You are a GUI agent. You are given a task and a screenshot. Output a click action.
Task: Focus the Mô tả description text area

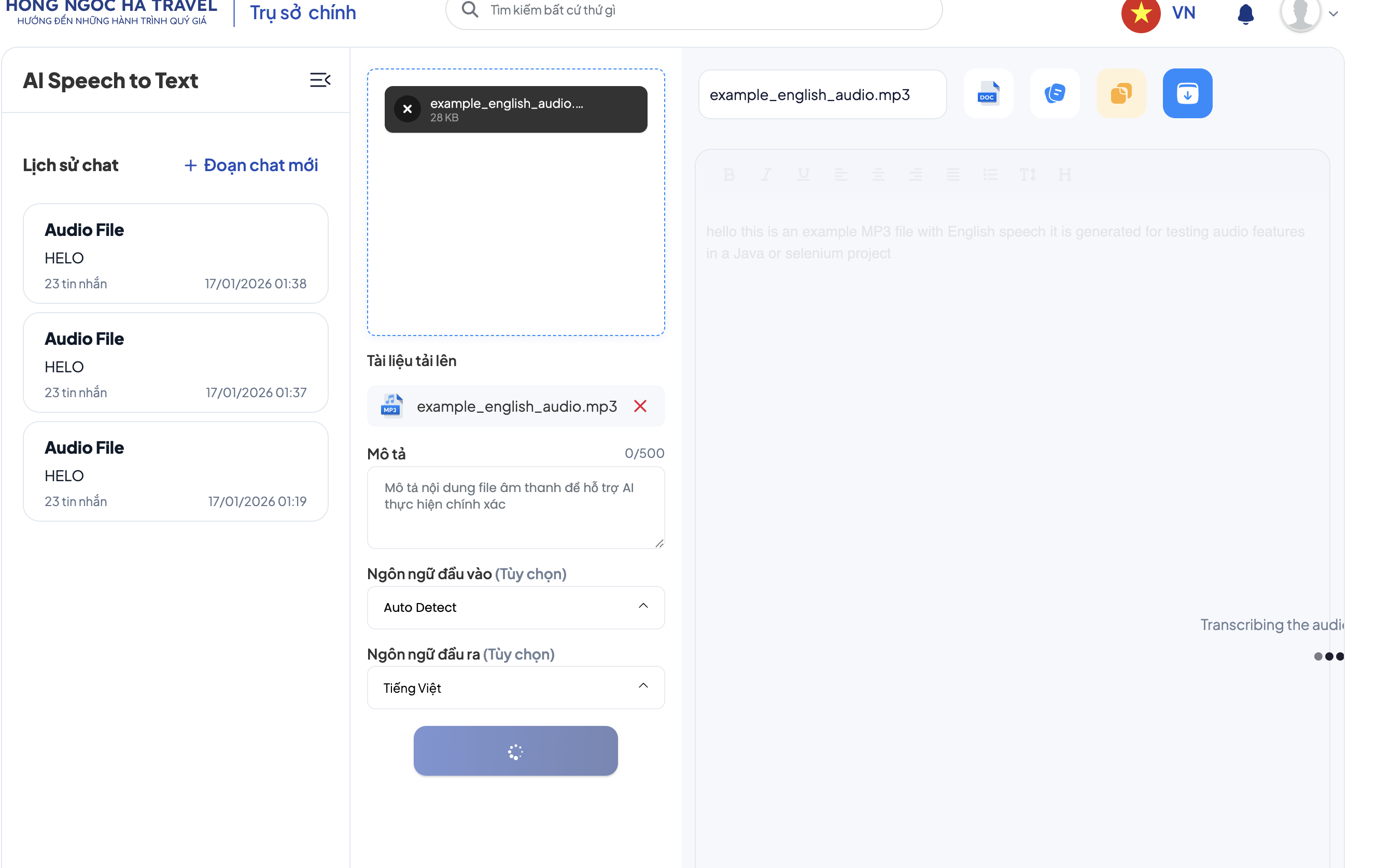pos(515,508)
